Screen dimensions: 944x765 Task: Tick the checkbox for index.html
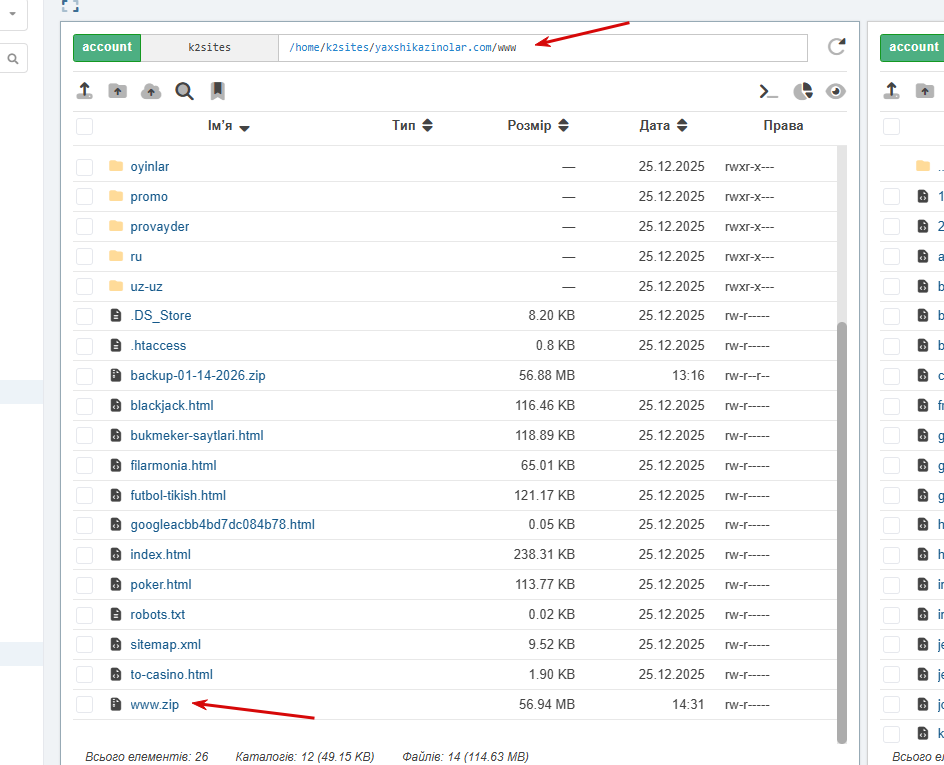[84, 554]
